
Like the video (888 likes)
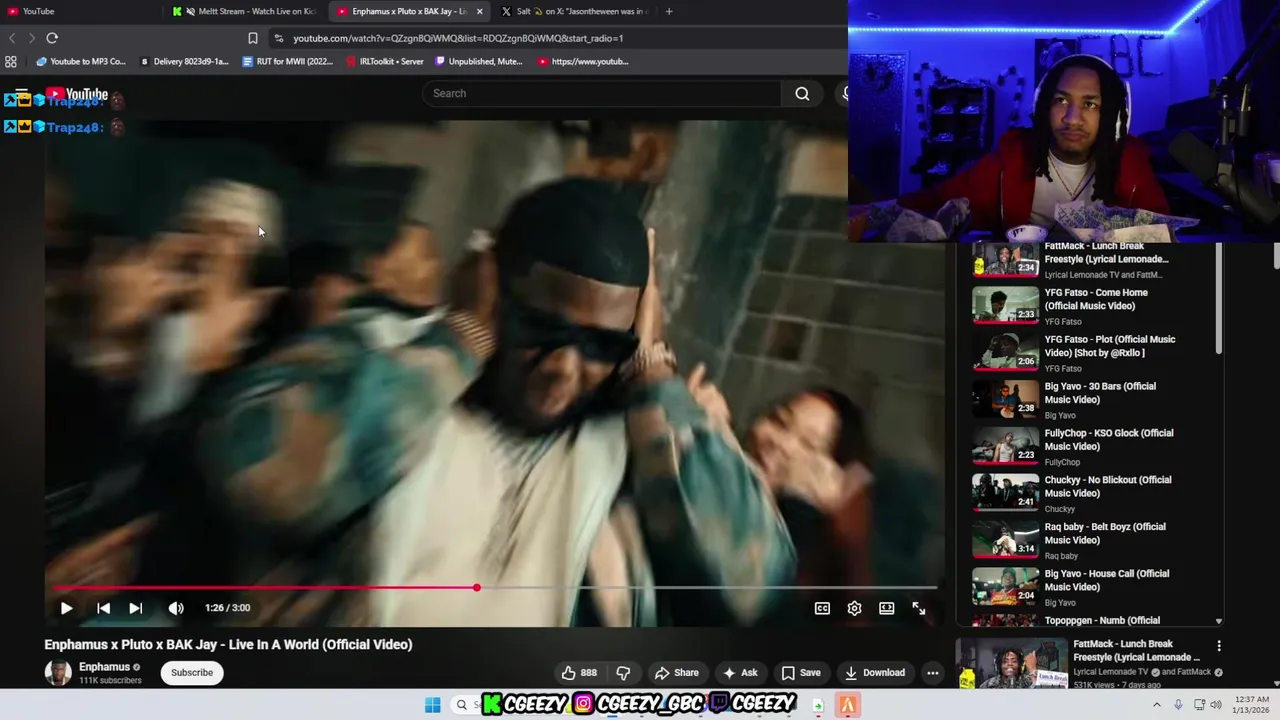(580, 673)
